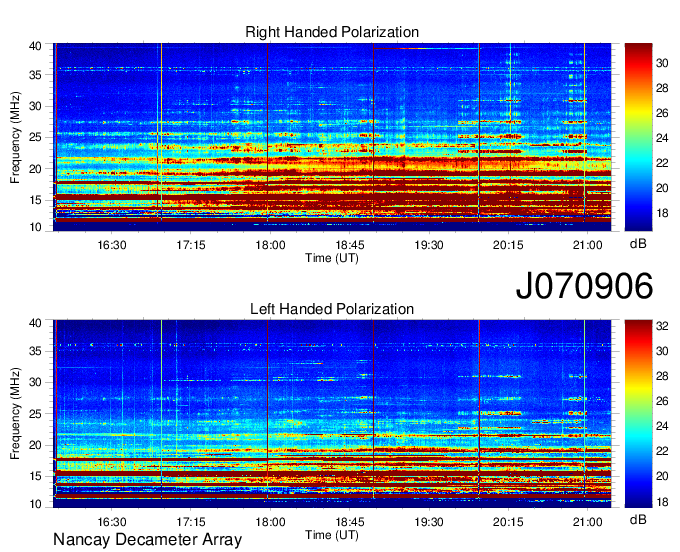Click the "28" value on the upper color bar
680x552 pixels.
[x=662, y=88]
